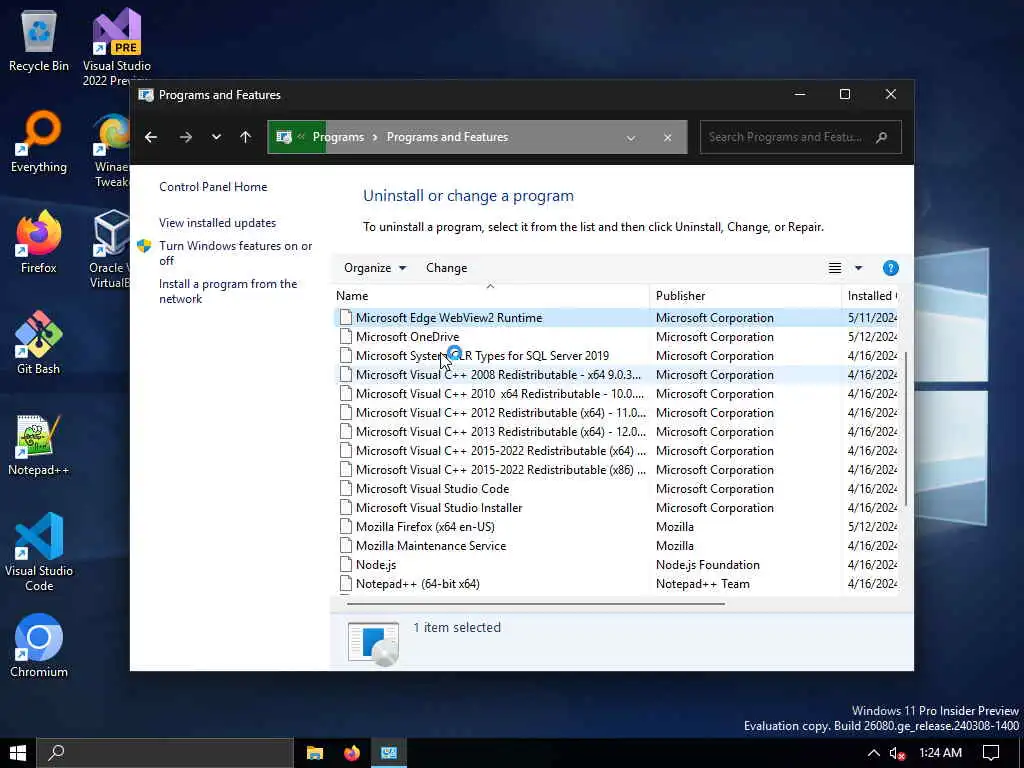Expand the address bar history dropdown
This screenshot has height=768, width=1024.
pyautogui.click(x=631, y=138)
